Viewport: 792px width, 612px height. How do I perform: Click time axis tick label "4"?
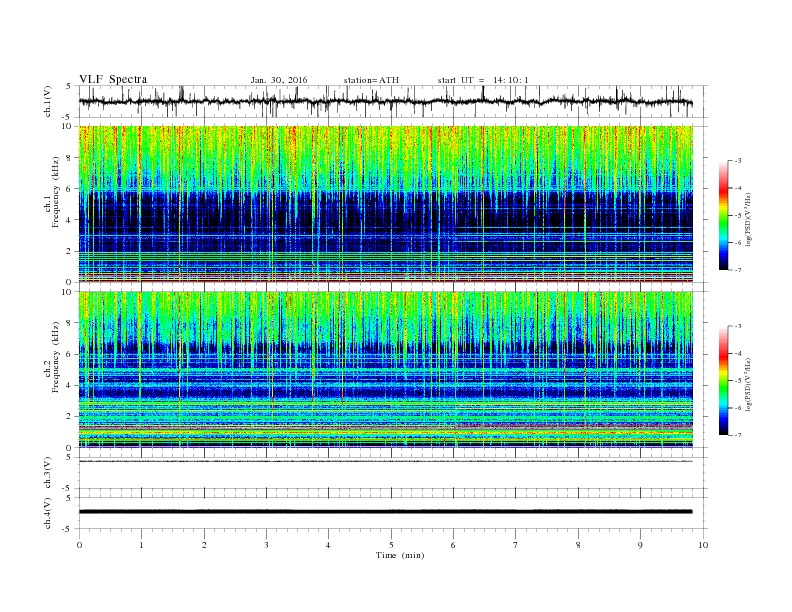(x=328, y=545)
